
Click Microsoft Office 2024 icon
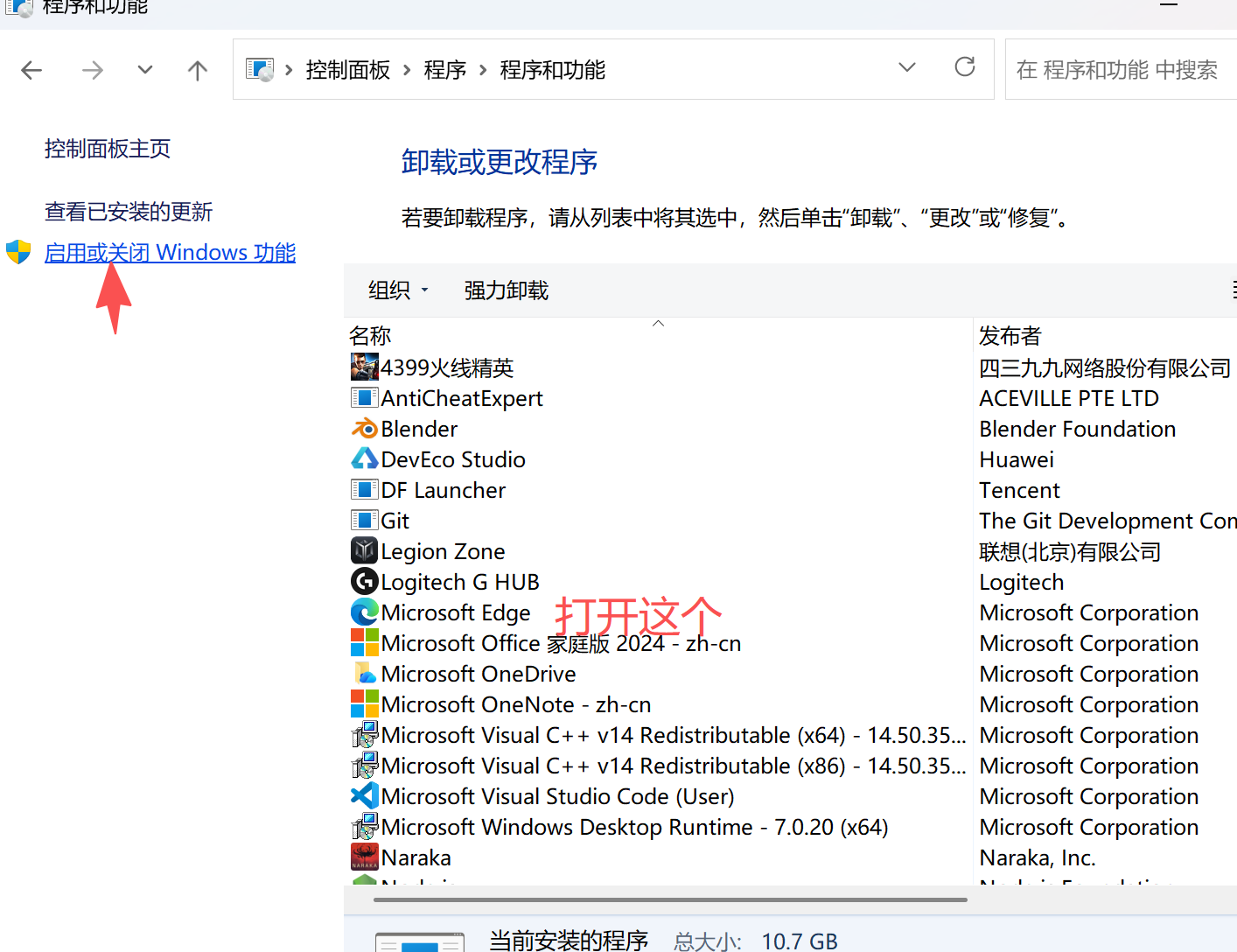tap(365, 642)
